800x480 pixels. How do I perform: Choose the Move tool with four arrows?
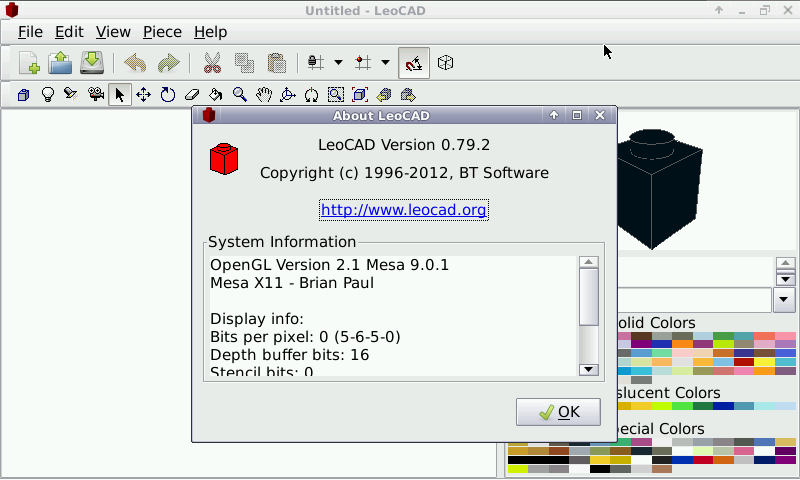[x=143, y=95]
